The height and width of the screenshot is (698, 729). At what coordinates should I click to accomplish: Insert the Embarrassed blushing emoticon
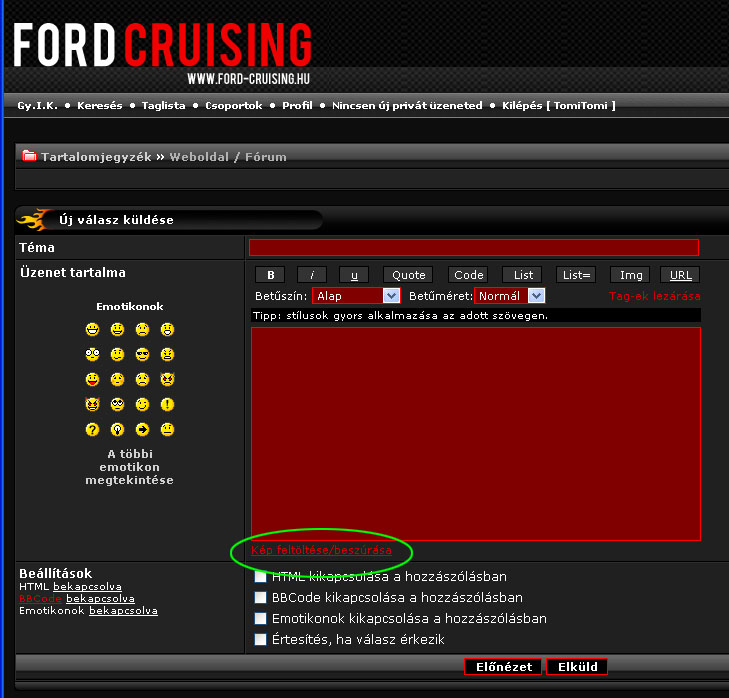point(118,379)
